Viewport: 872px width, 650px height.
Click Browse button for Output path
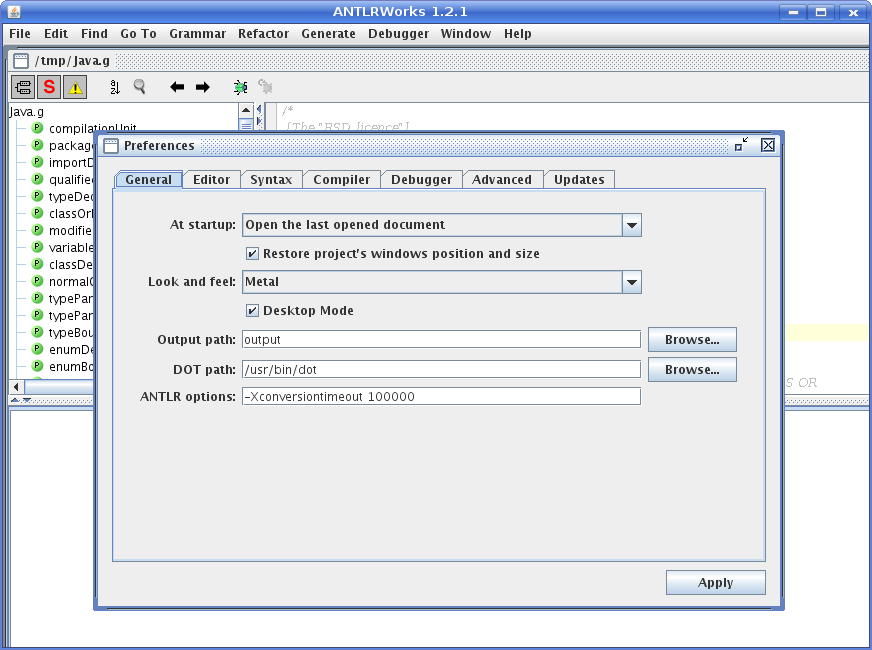(x=692, y=340)
